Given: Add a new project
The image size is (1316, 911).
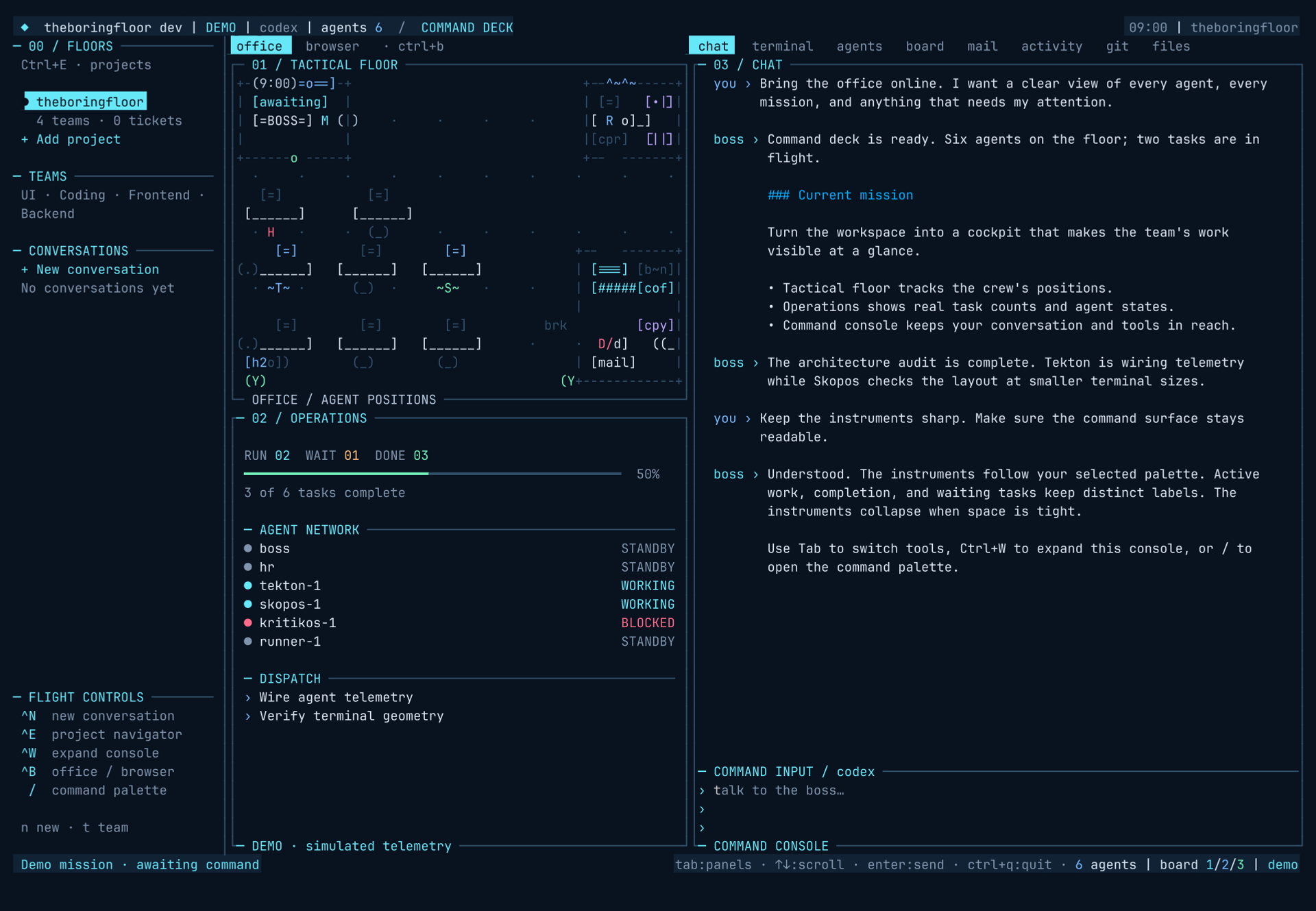Looking at the screenshot, I should point(71,139).
